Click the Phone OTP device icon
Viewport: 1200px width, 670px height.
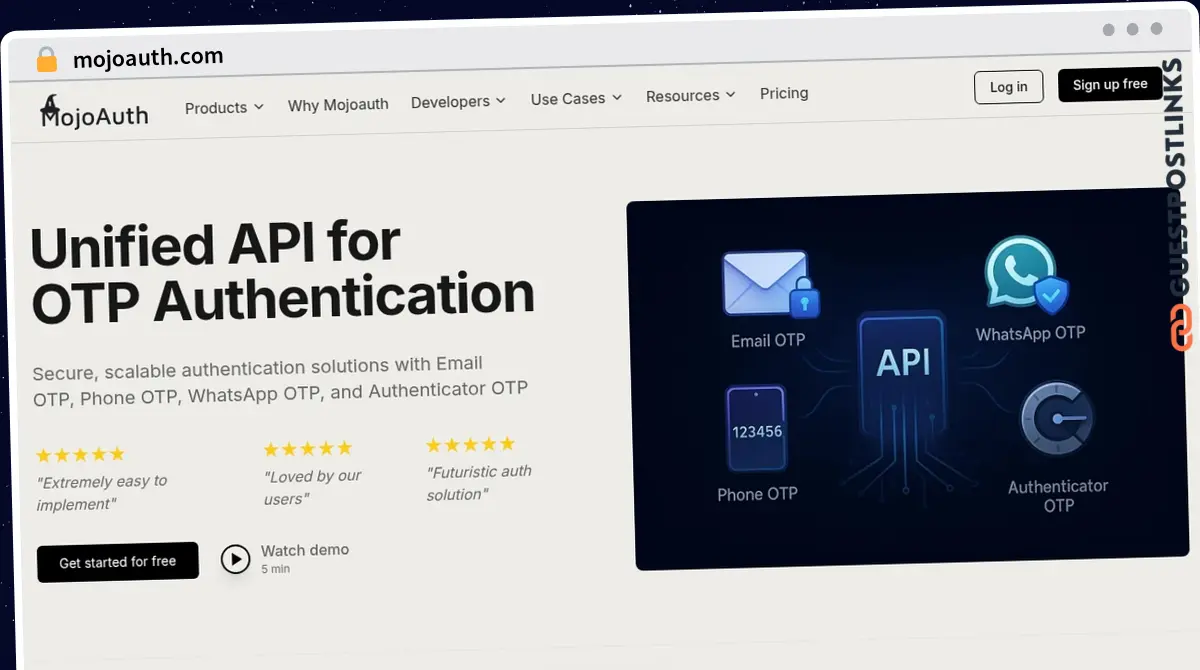pos(756,431)
